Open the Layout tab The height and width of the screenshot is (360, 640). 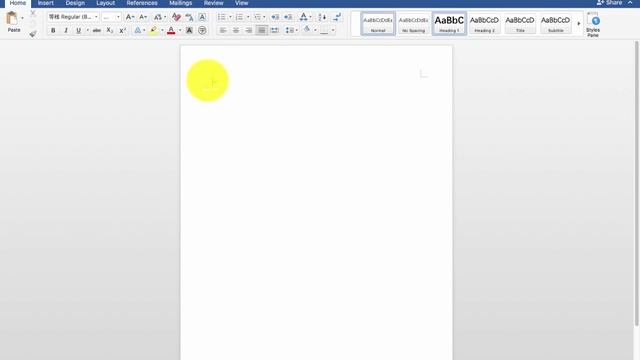(x=105, y=3)
